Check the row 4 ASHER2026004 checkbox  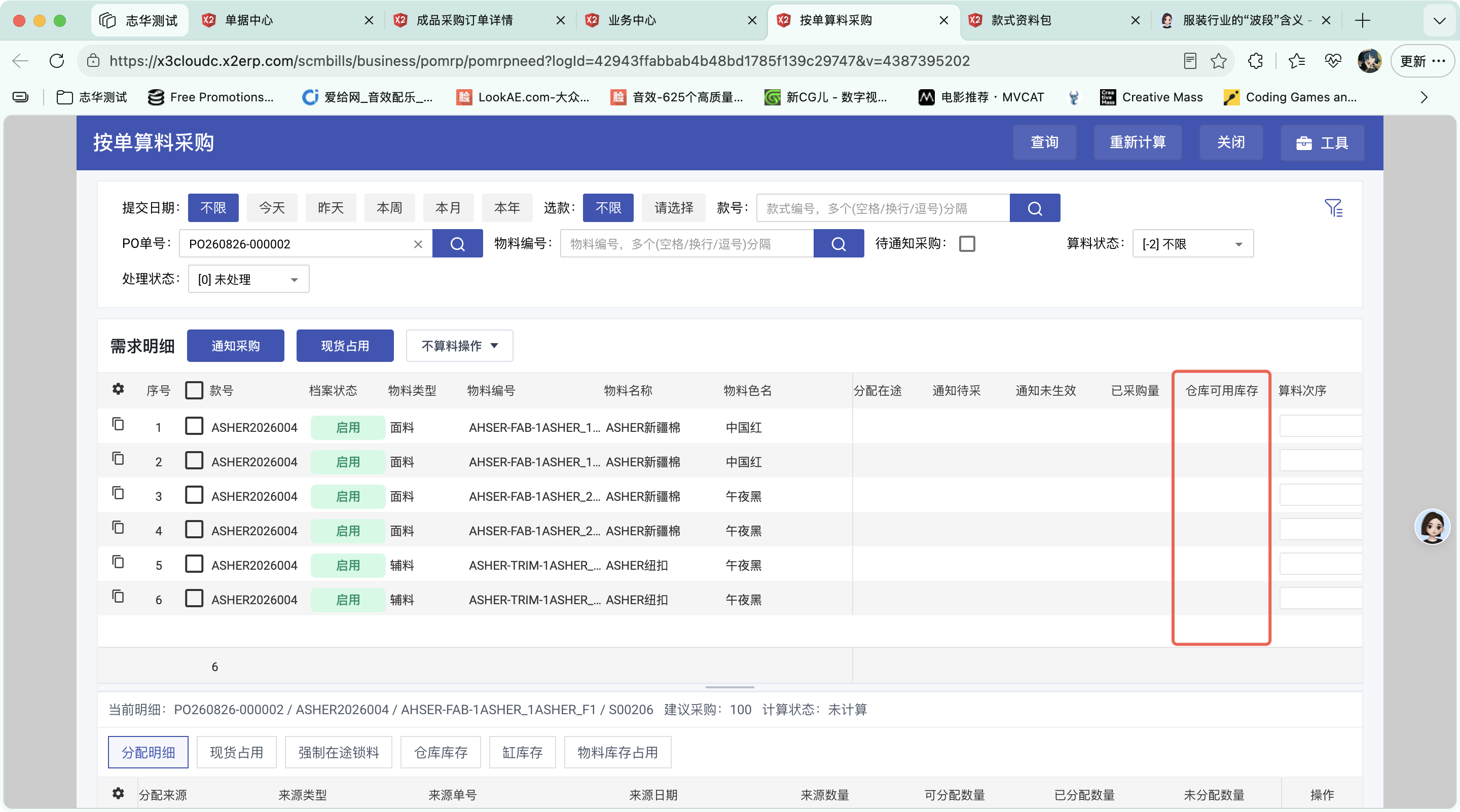(x=194, y=530)
